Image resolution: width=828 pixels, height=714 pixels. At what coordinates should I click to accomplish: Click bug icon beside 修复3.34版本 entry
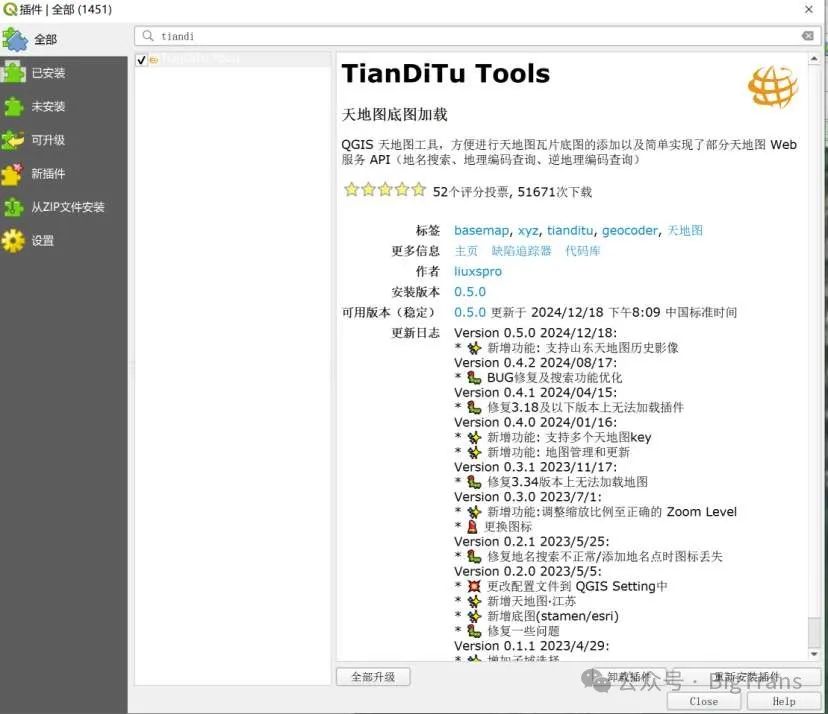point(474,482)
